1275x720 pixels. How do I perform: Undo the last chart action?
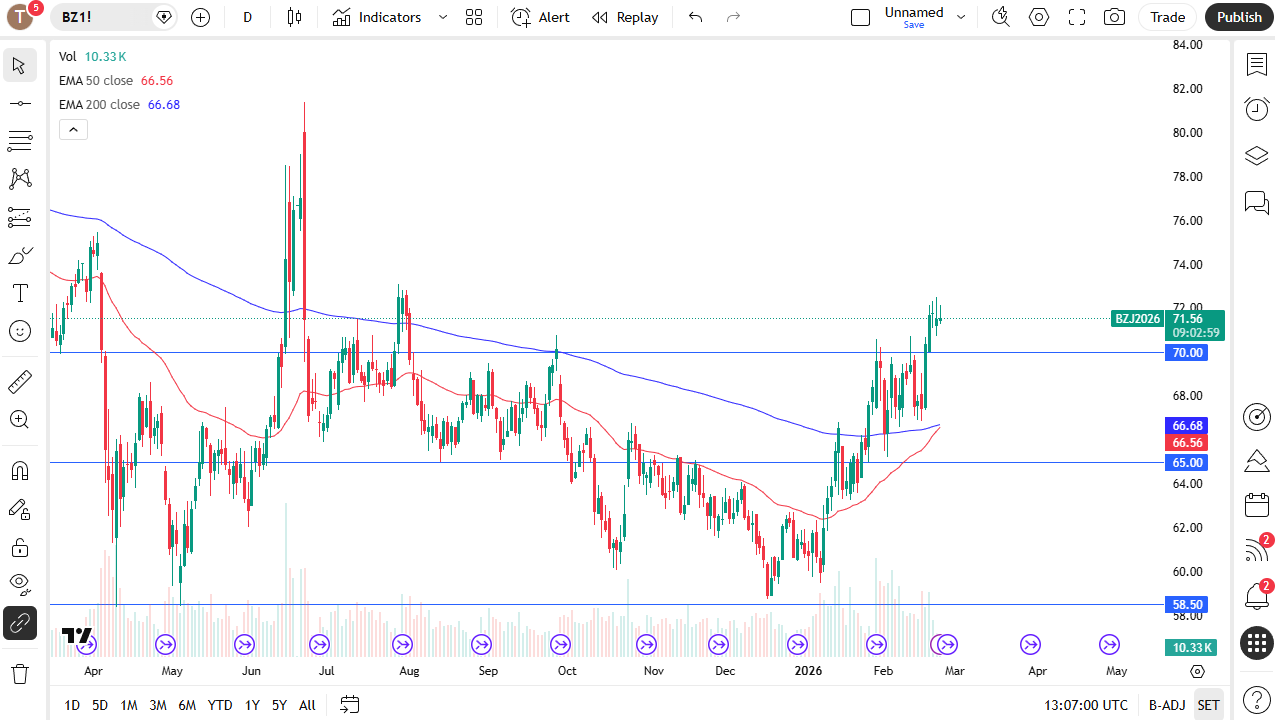pyautogui.click(x=696, y=17)
